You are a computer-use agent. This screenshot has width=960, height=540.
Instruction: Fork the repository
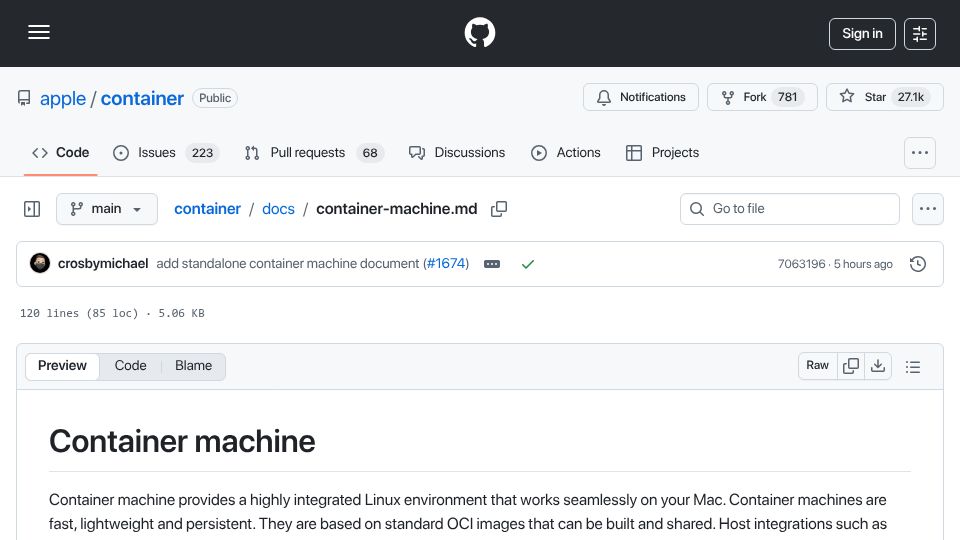pyautogui.click(x=762, y=97)
